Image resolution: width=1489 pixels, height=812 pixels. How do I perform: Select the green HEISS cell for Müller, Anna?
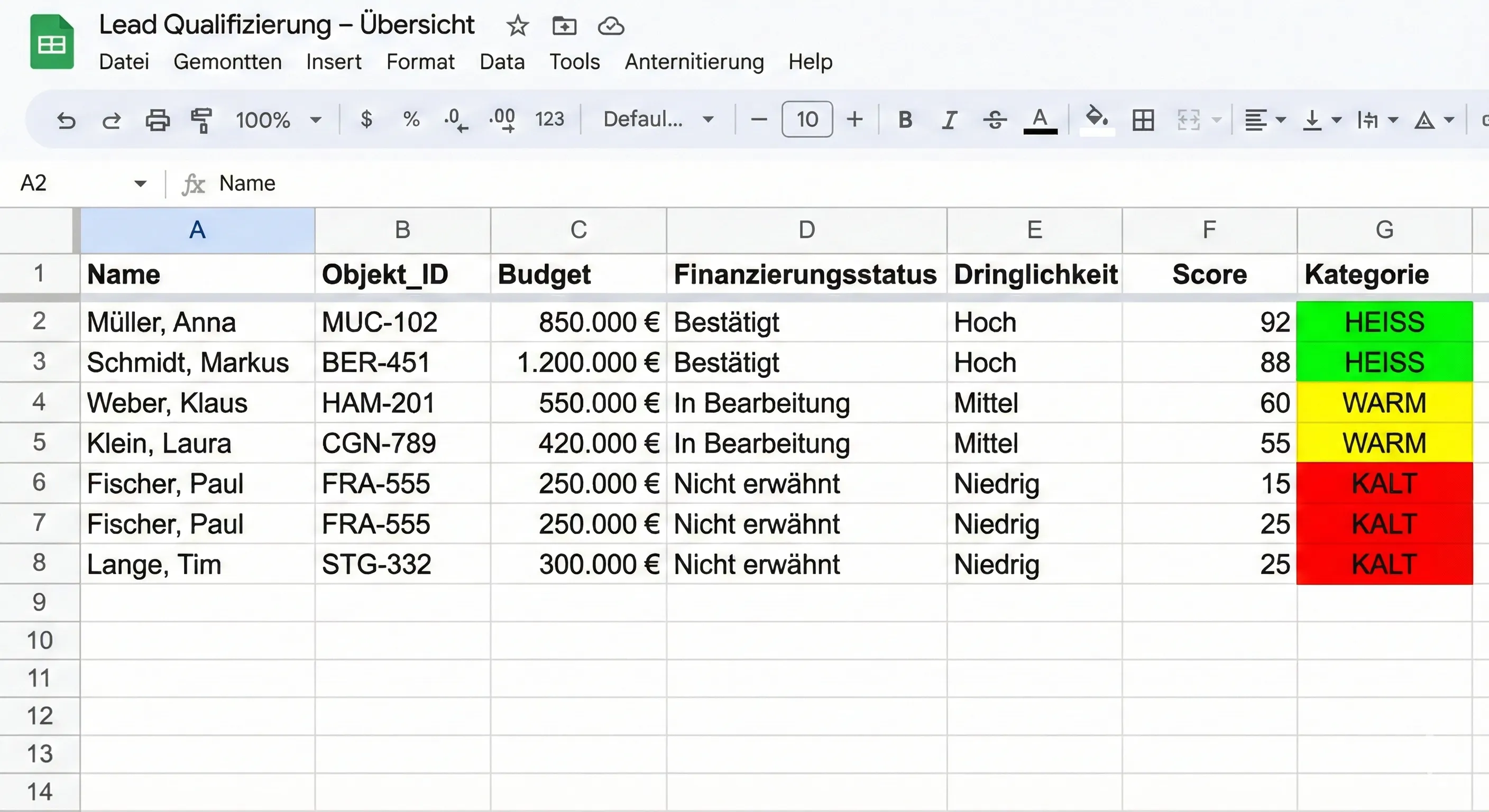1384,322
